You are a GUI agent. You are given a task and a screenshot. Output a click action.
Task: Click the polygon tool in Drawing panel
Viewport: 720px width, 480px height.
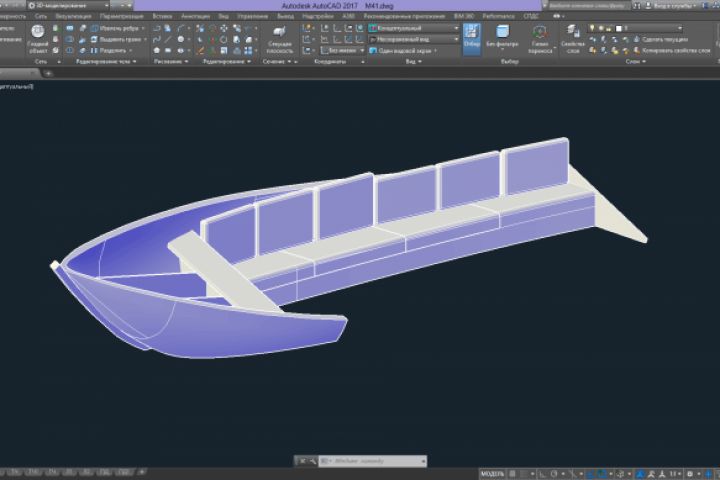(157, 51)
